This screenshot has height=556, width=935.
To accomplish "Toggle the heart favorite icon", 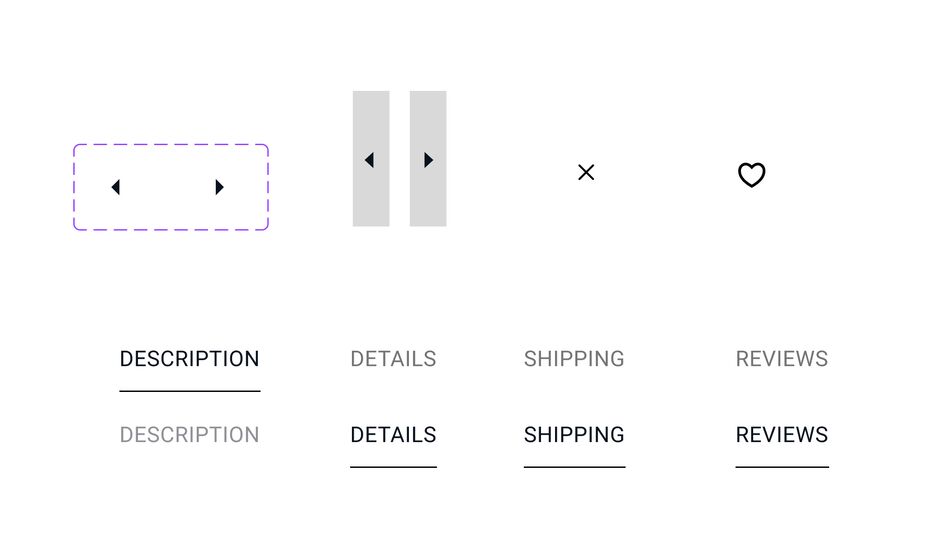I will (x=751, y=175).
